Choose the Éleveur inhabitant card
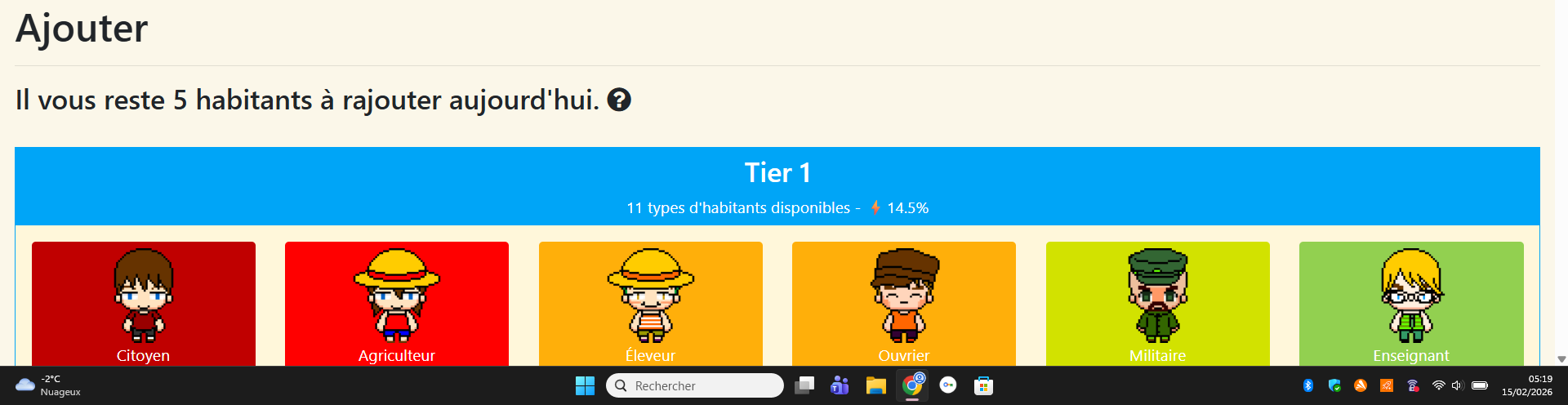The image size is (1568, 405). (651, 304)
